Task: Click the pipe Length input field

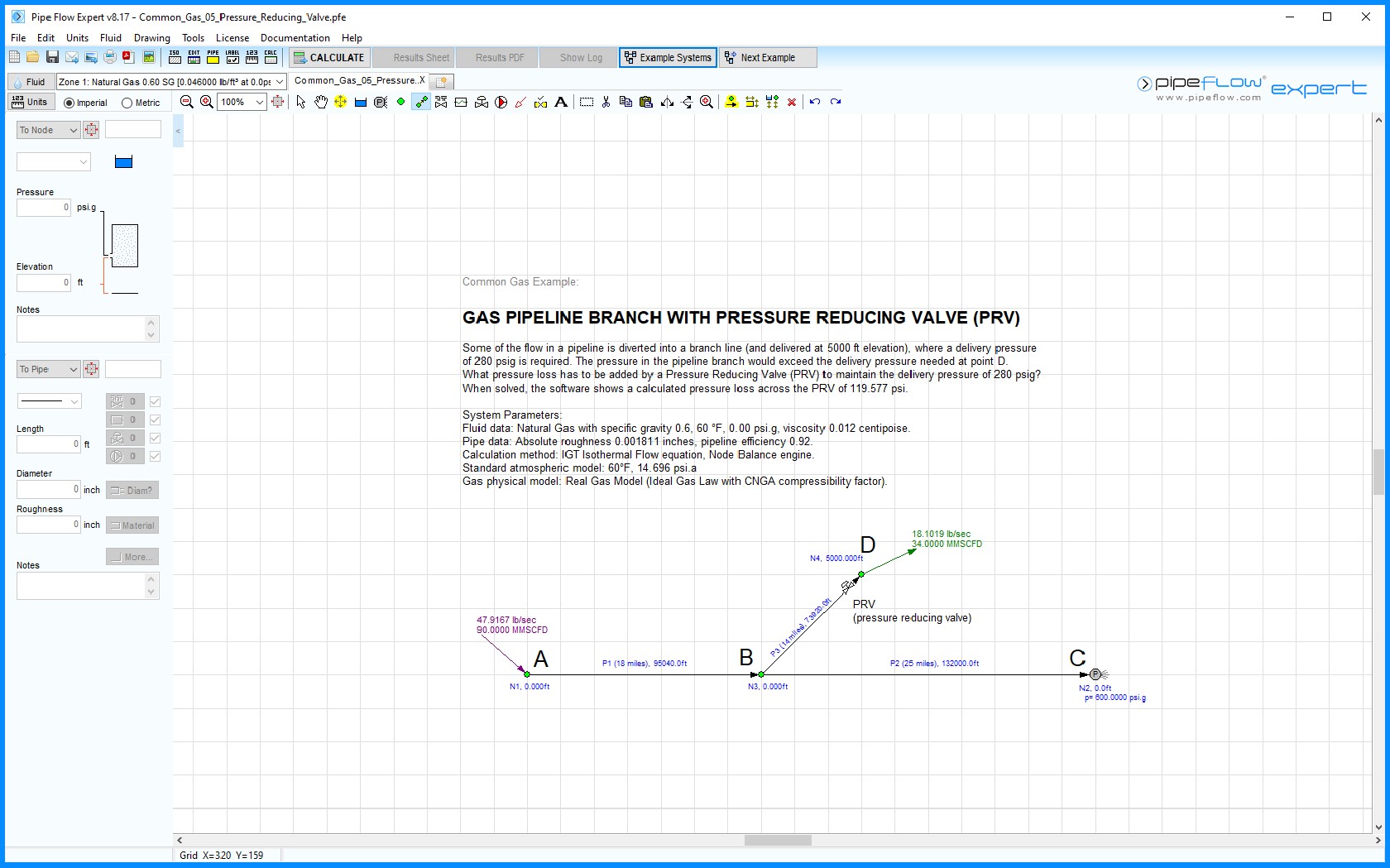Action: [49, 444]
